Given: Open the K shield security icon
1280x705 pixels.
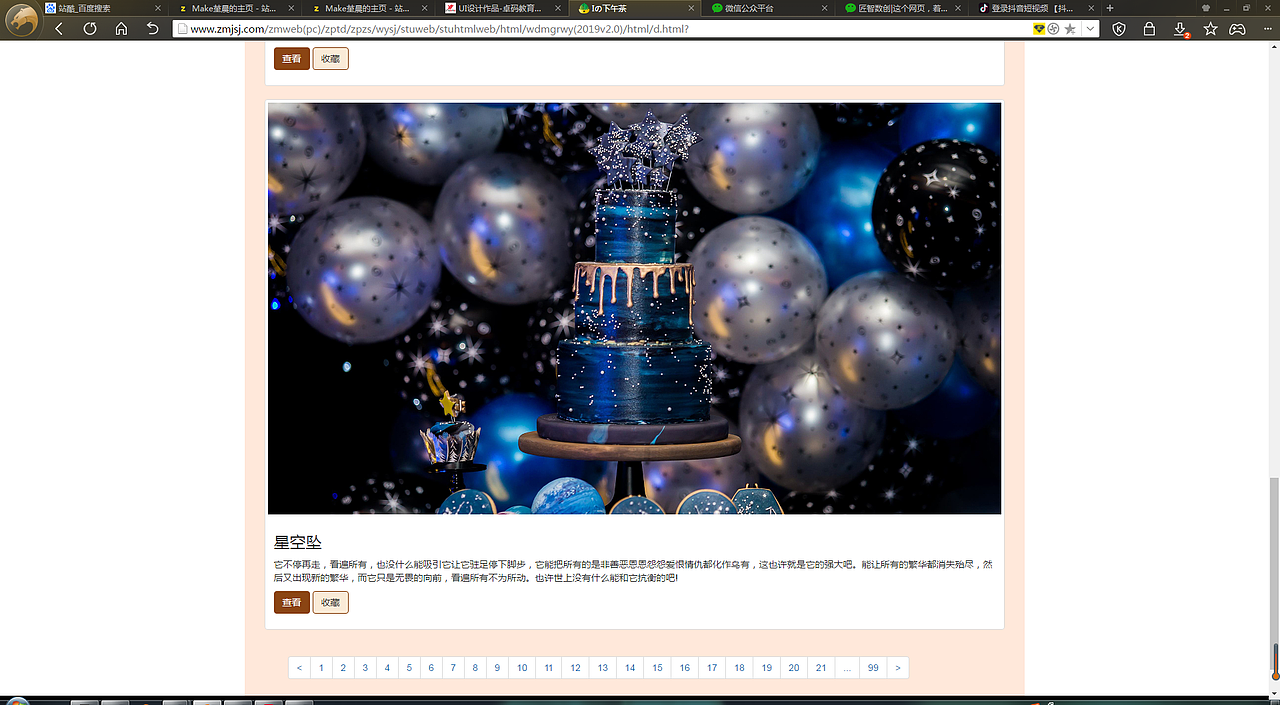Looking at the screenshot, I should (x=1119, y=29).
